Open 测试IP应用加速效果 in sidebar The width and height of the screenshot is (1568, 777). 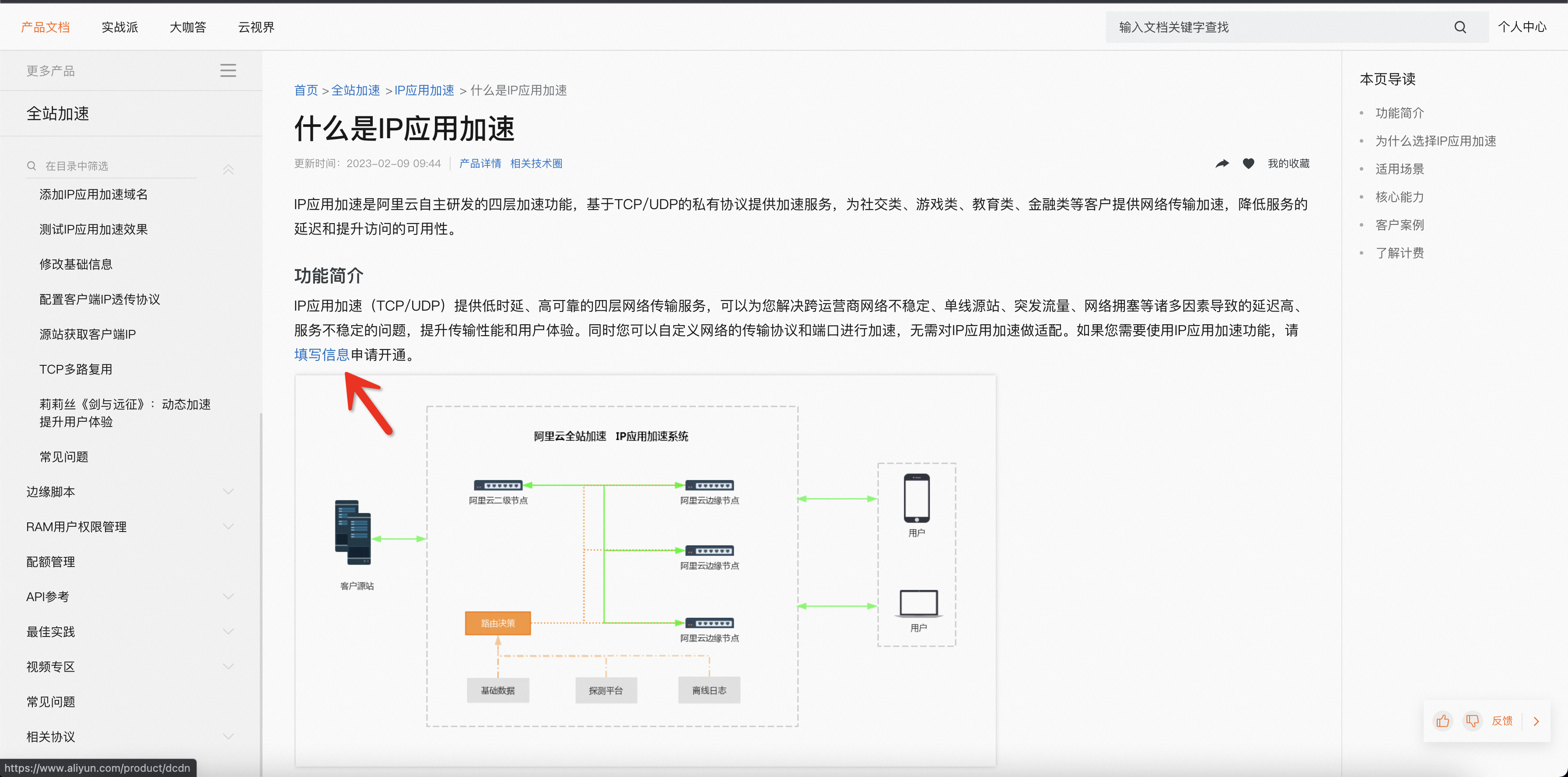(94, 229)
